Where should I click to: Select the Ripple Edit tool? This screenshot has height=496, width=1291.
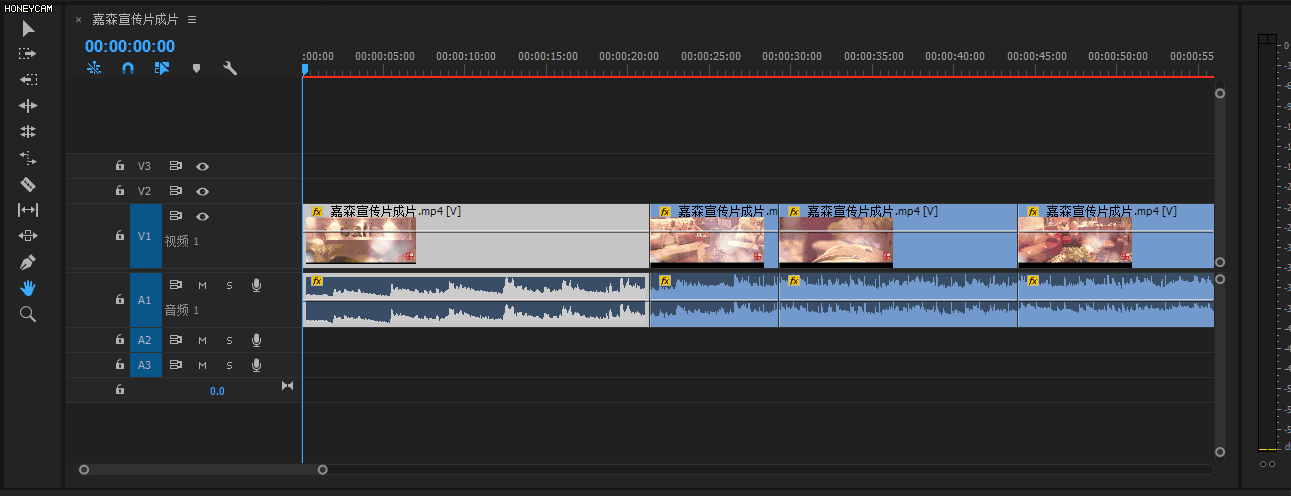[x=28, y=106]
